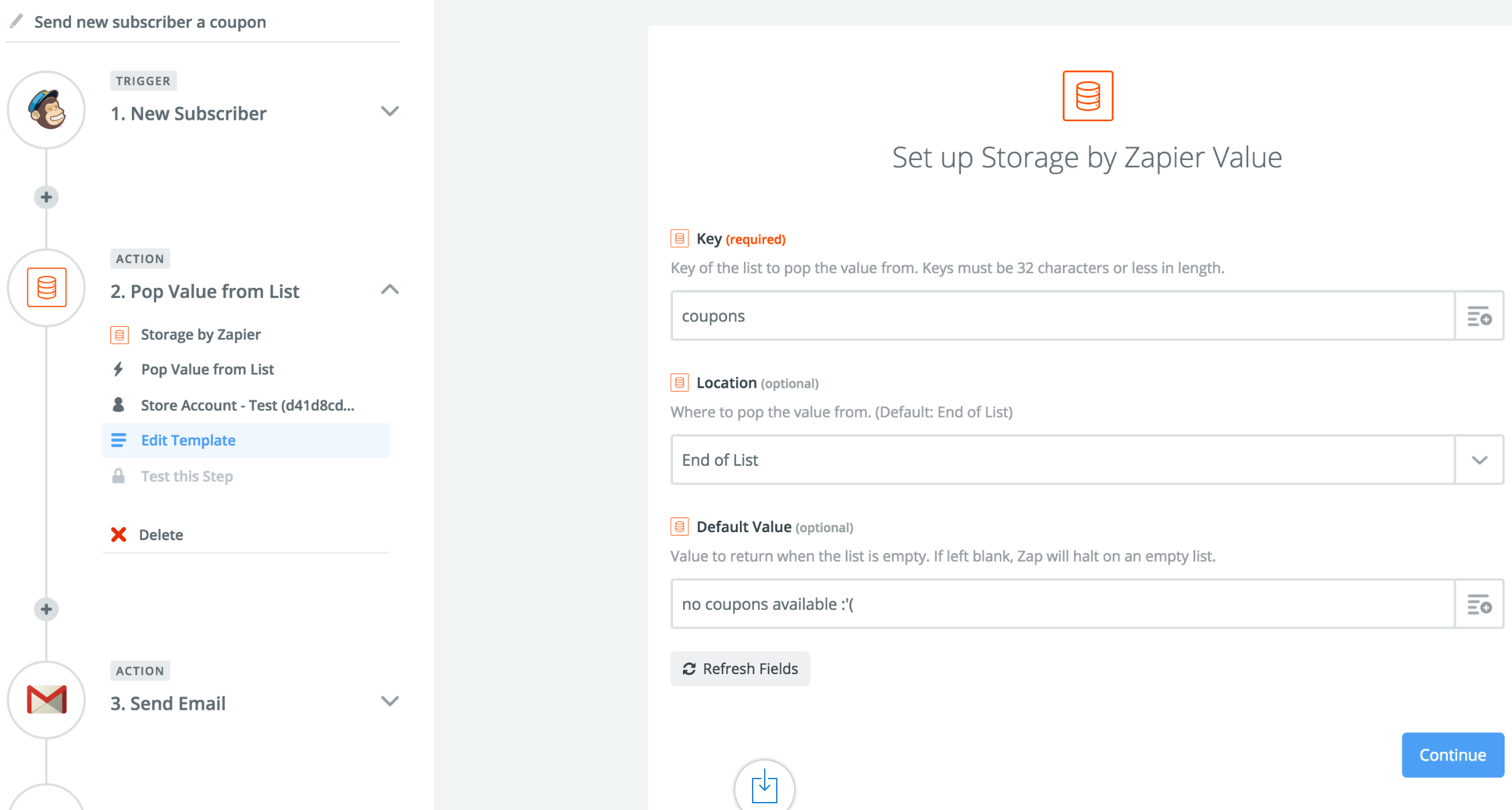The width and height of the screenshot is (1512, 810).
Task: Click the small Storage icon beside Key label
Action: 680,238
